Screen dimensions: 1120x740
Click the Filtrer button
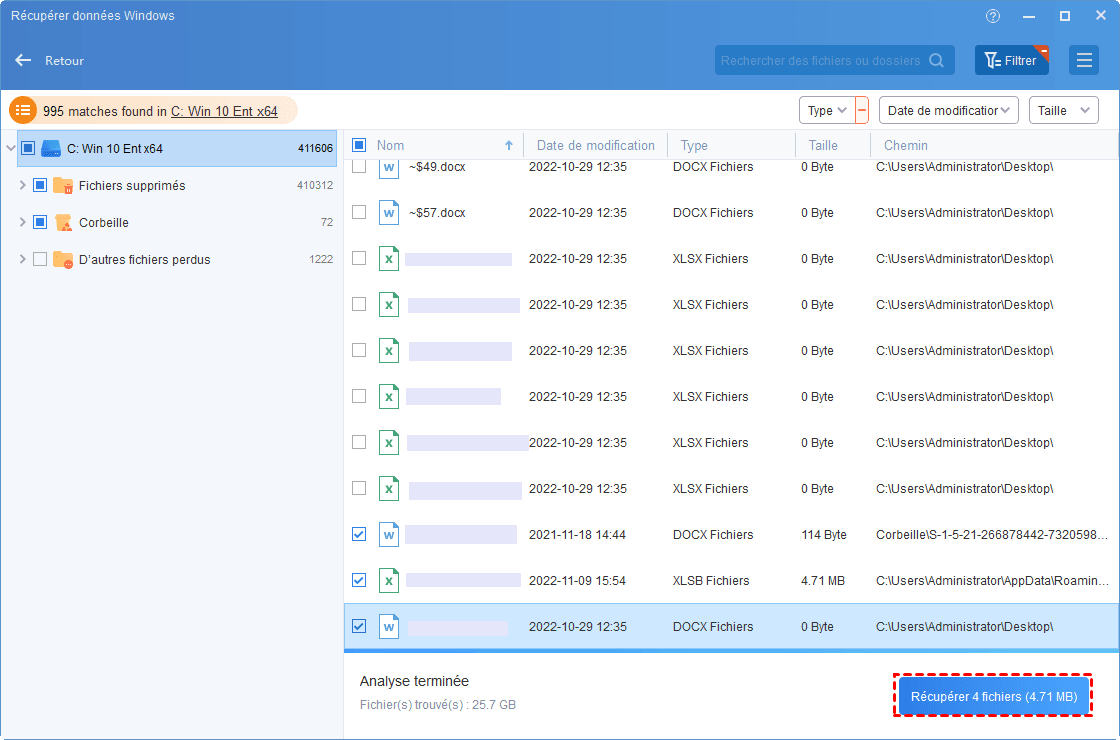(1011, 60)
